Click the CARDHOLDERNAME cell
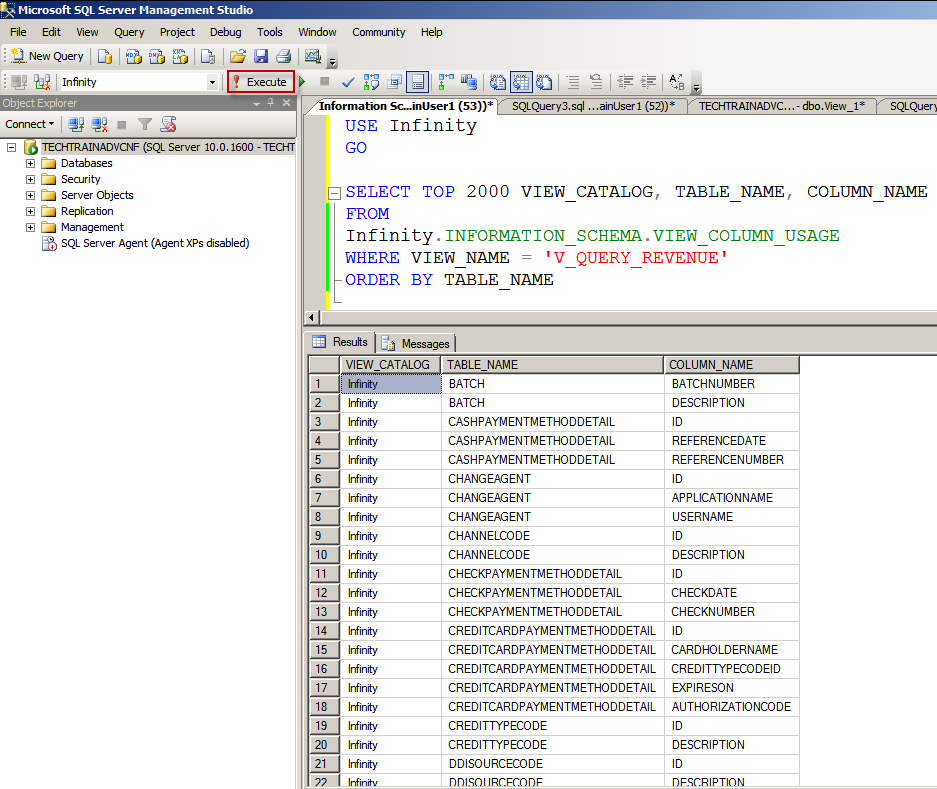 coord(731,650)
